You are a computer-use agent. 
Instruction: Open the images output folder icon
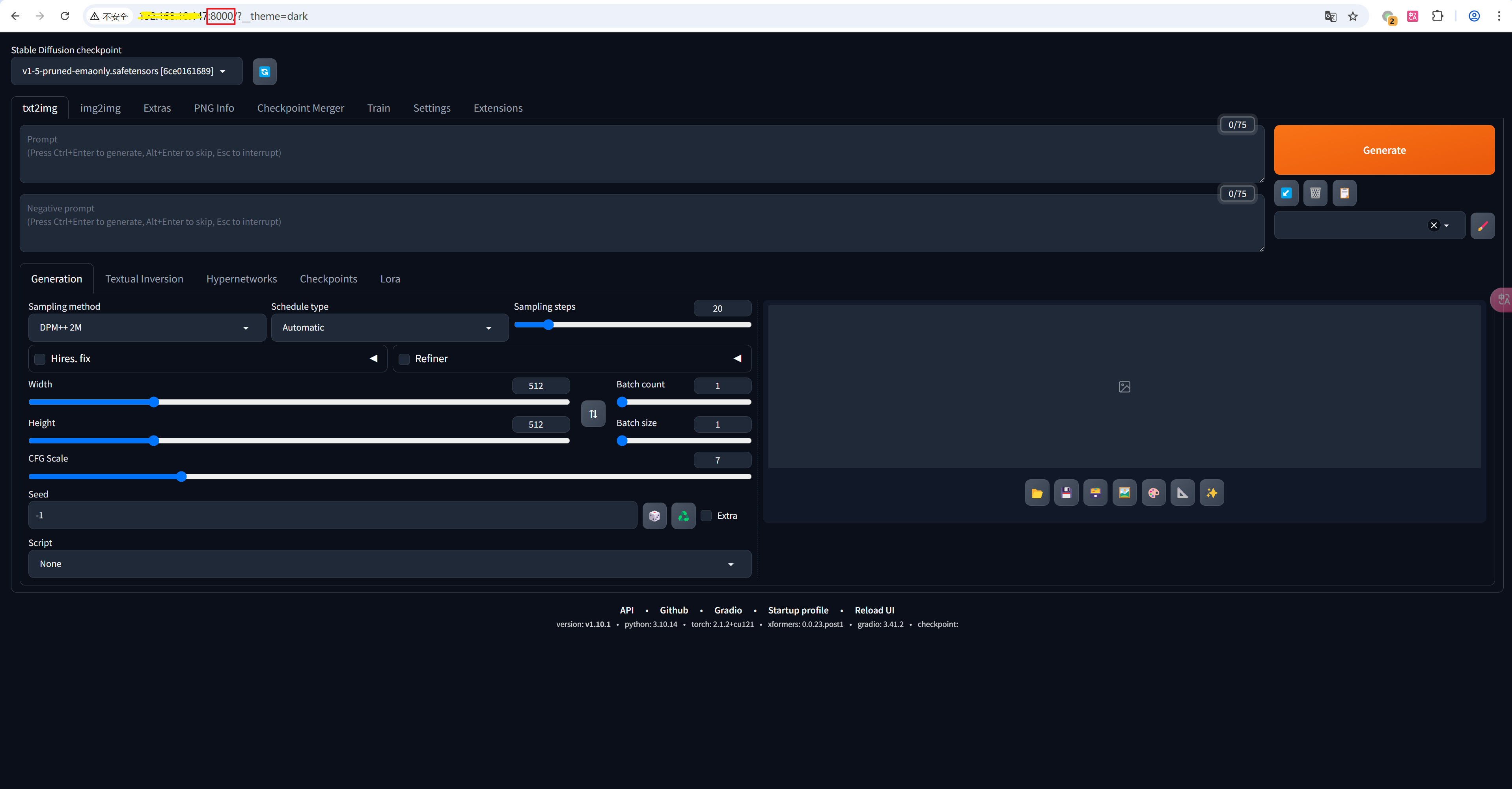click(x=1037, y=492)
